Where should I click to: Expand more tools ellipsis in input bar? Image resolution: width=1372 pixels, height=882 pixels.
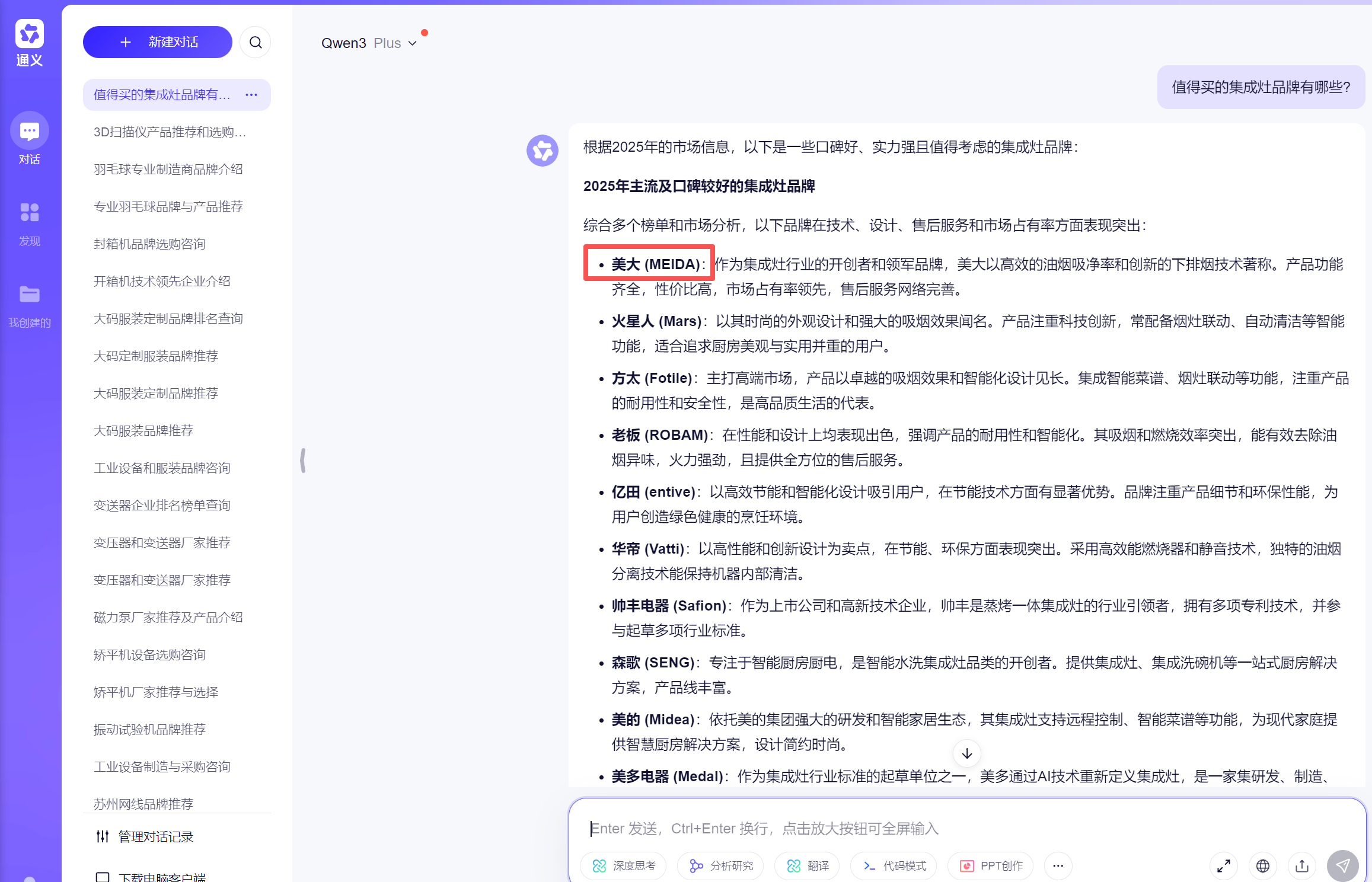[1058, 866]
